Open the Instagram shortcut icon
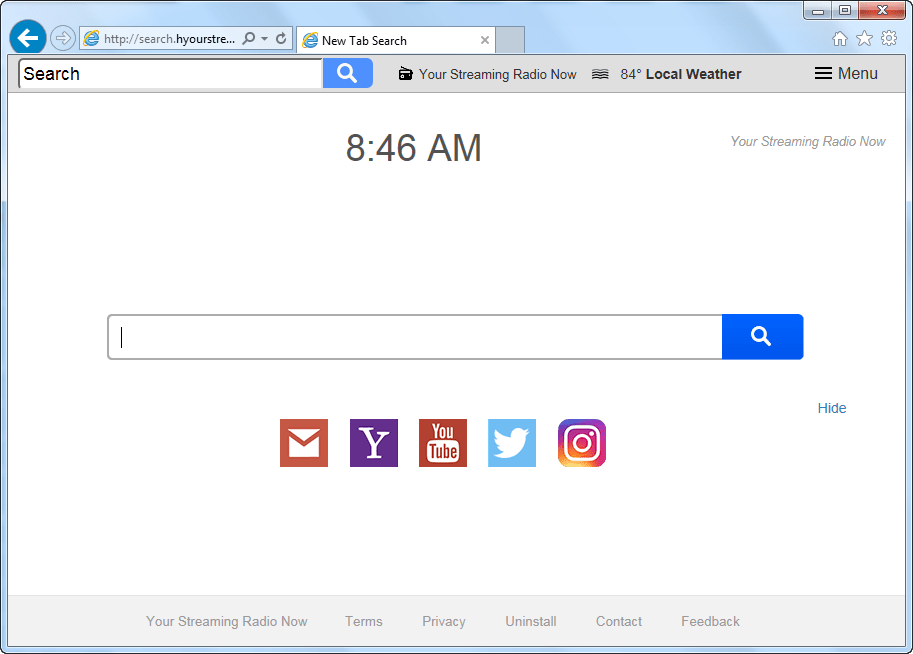913x654 pixels. tap(582, 443)
